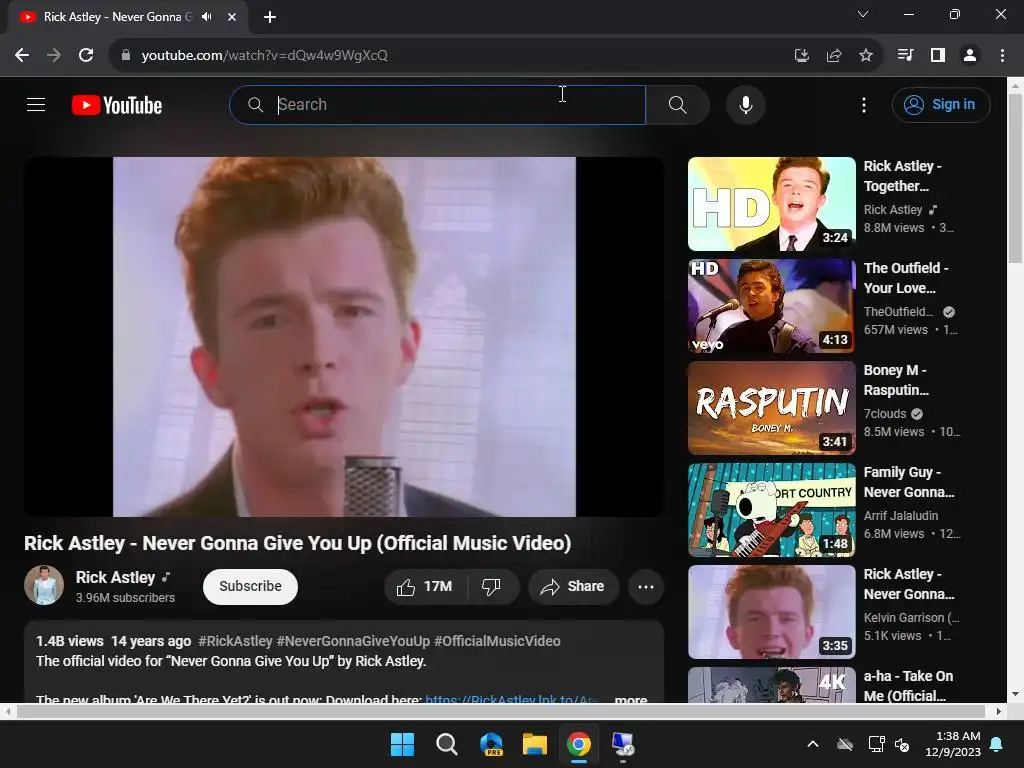The image size is (1024, 768).
Task: Share this page from address bar
Action: point(833,55)
